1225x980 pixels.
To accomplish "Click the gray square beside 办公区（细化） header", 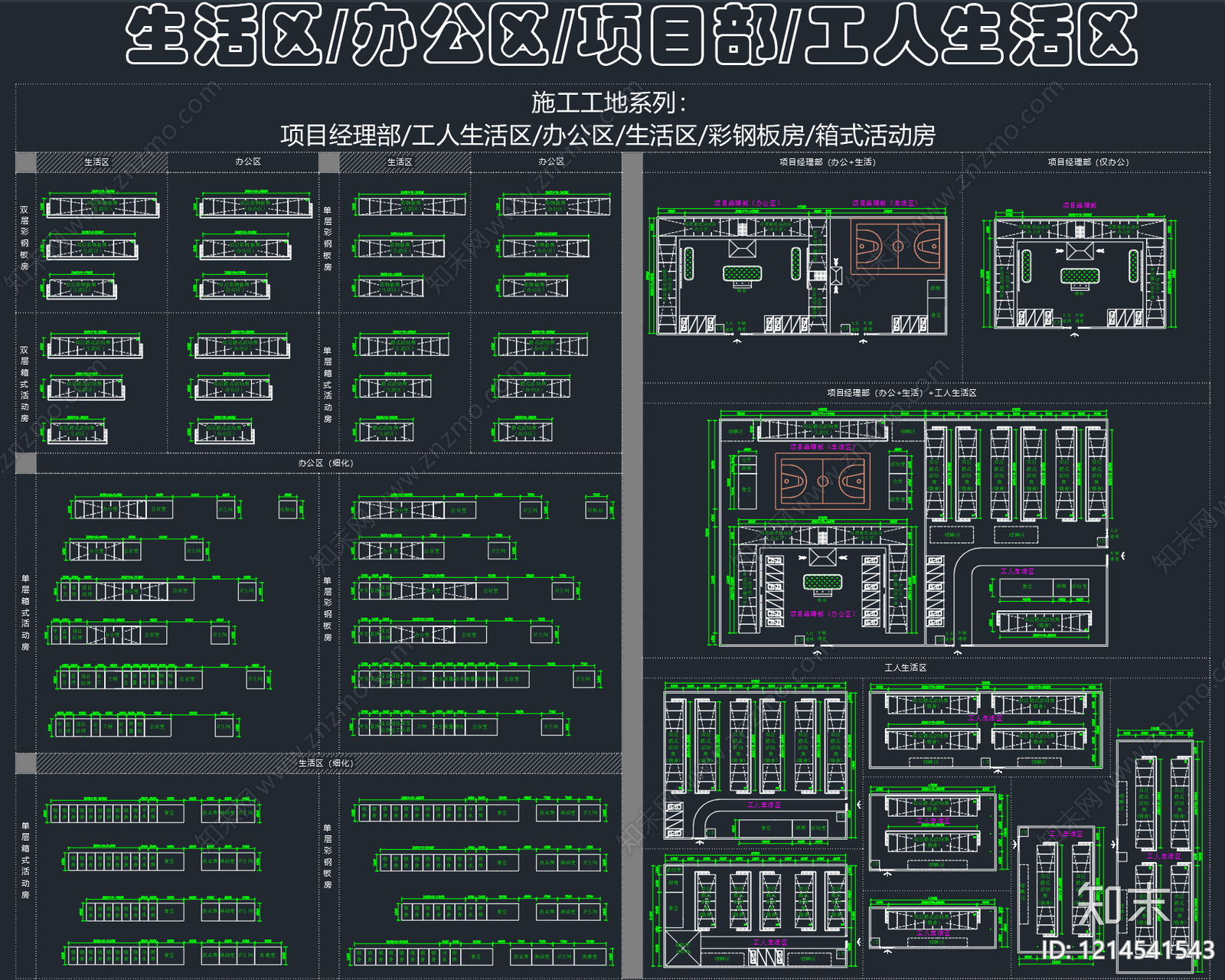I will [25, 463].
